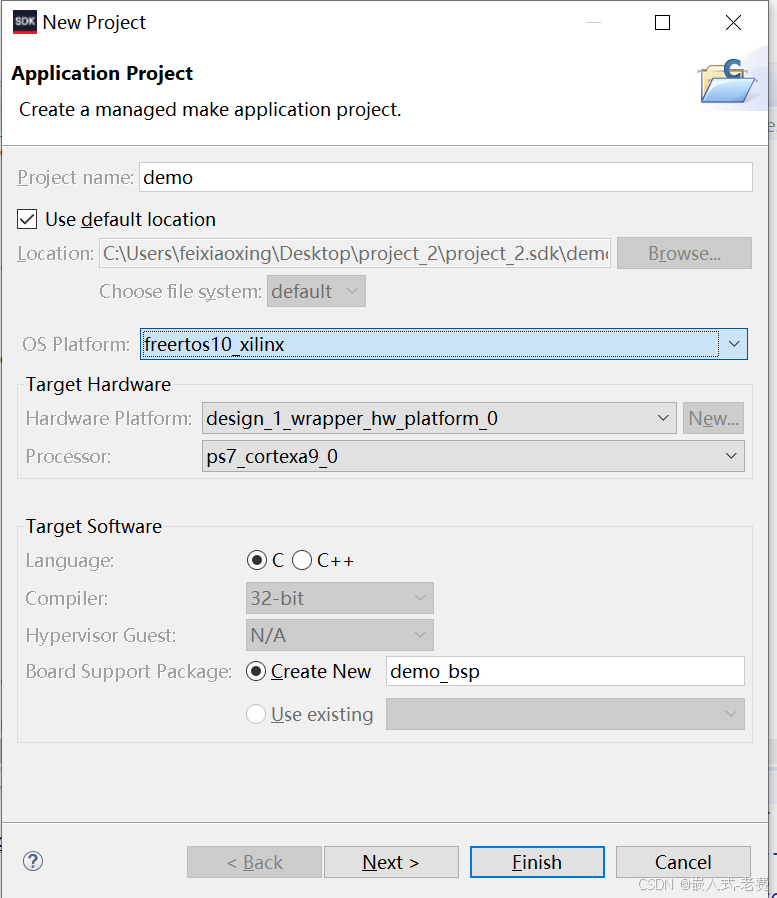This screenshot has width=777, height=898.
Task: Click the Project name field containing demo
Action: pyautogui.click(x=445, y=177)
